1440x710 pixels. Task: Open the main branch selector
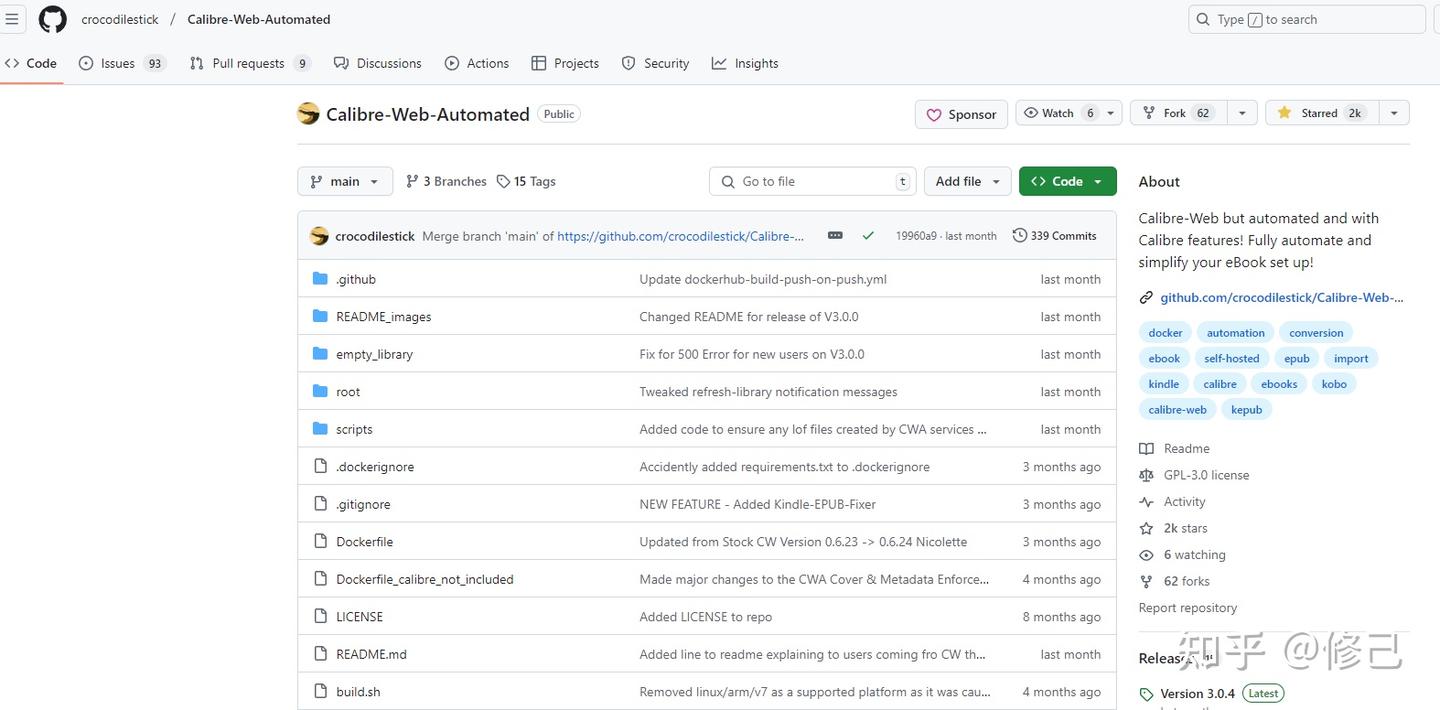[345, 181]
